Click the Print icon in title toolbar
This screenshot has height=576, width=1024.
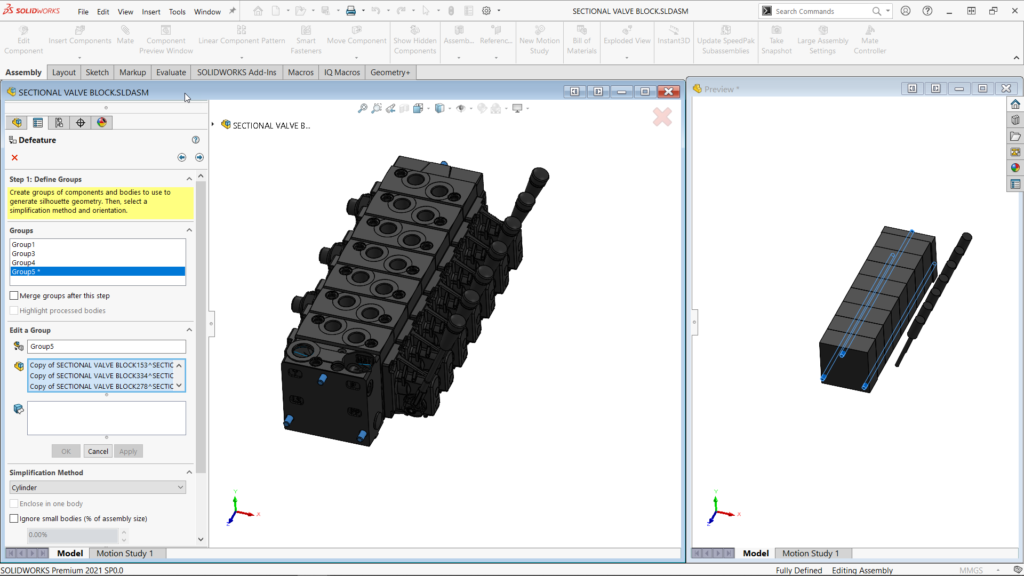(x=351, y=11)
